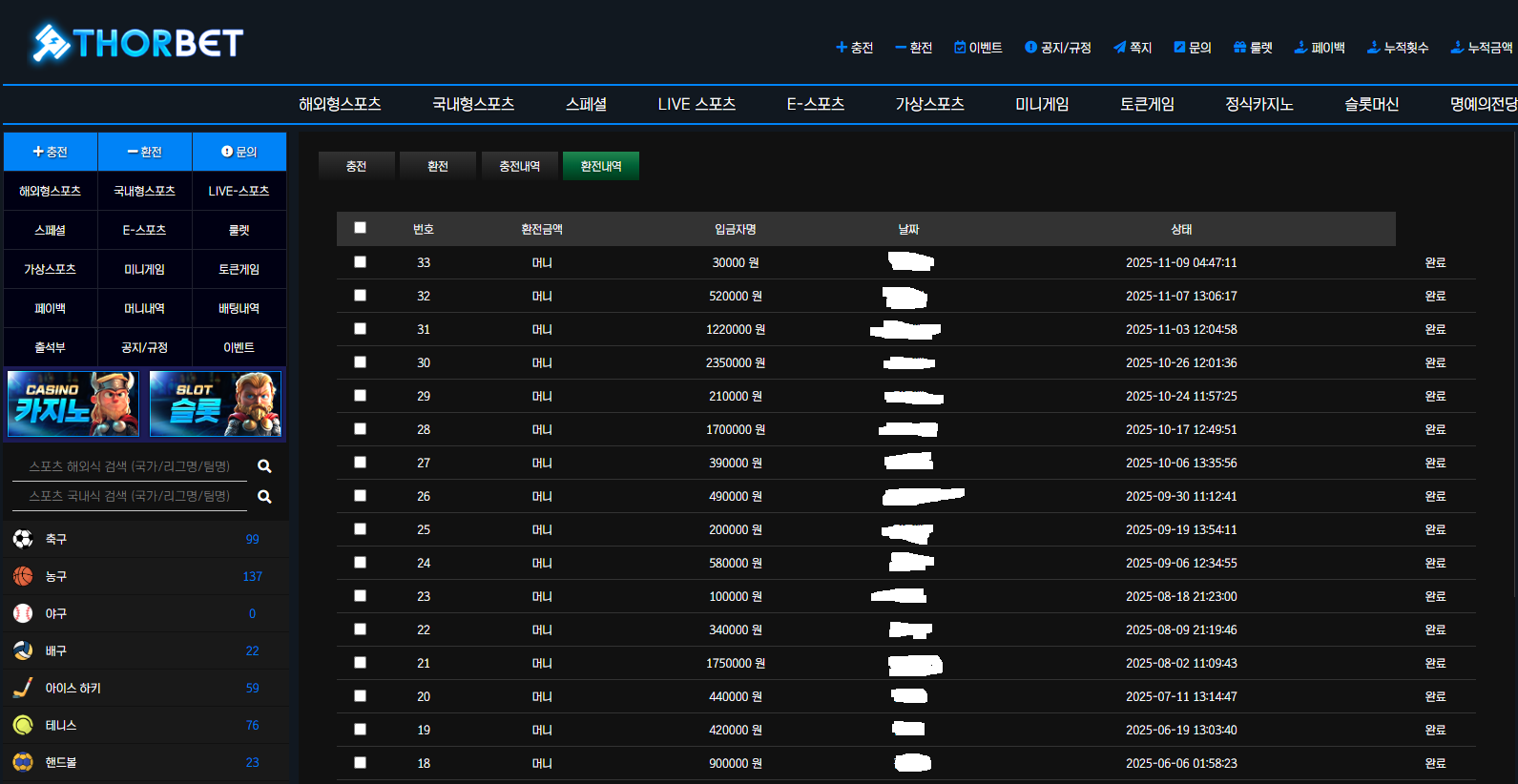1518x784 pixels.
Task: Click the volleyball sport icon
Action: (x=23, y=650)
